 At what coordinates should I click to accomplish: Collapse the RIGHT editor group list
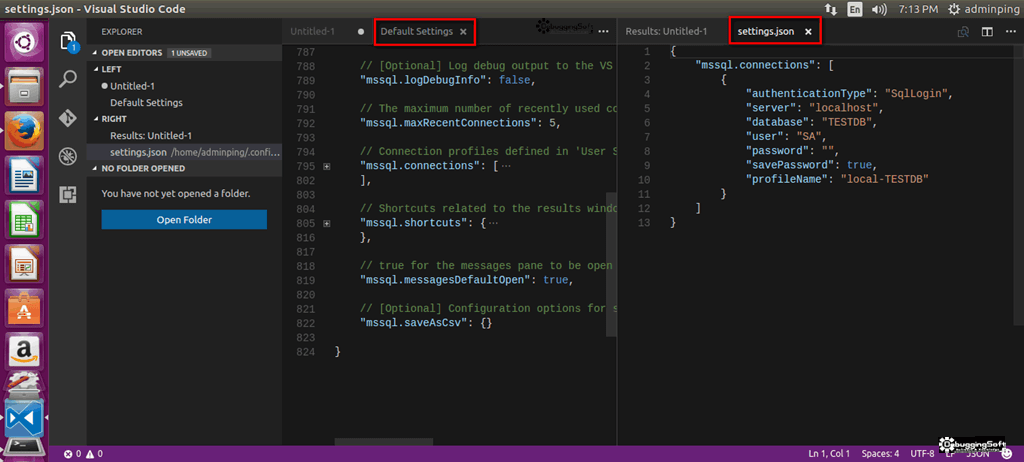114,119
